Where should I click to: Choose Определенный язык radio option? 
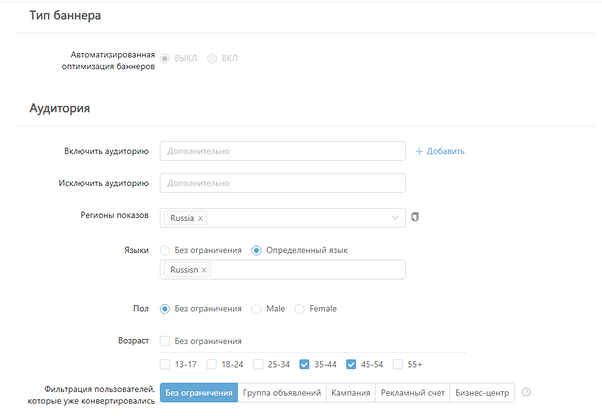[256, 251]
